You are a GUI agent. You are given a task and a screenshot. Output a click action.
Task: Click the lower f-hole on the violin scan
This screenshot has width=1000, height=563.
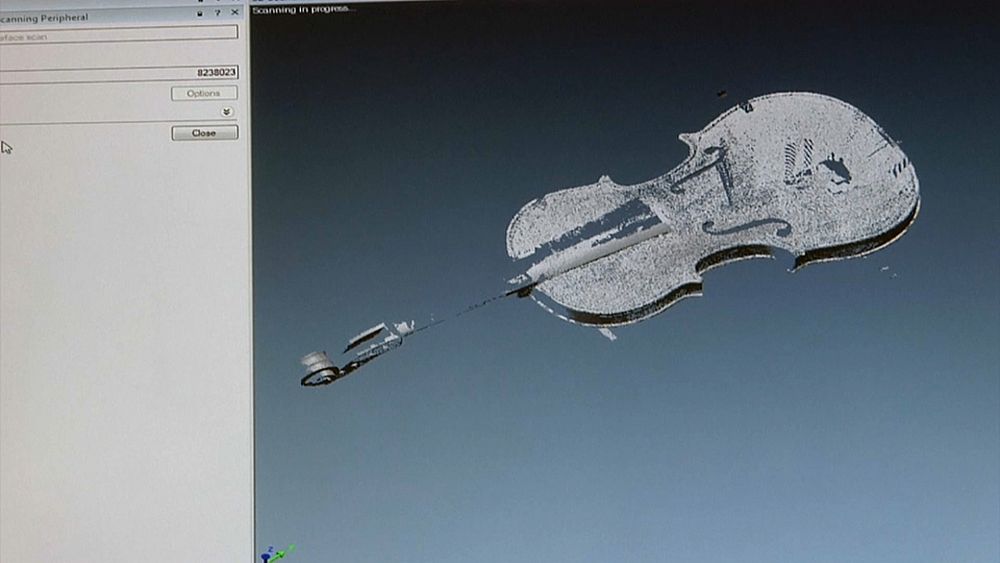coord(747,227)
